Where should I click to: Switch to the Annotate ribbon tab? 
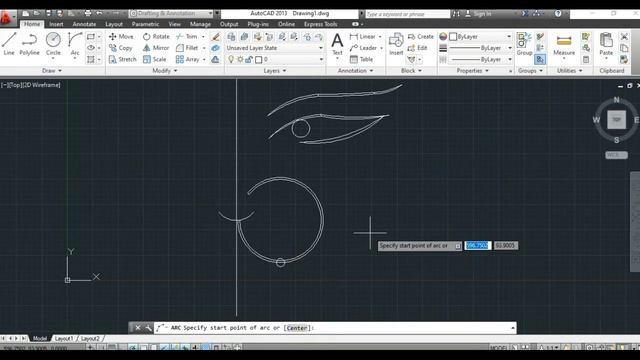(x=84, y=24)
